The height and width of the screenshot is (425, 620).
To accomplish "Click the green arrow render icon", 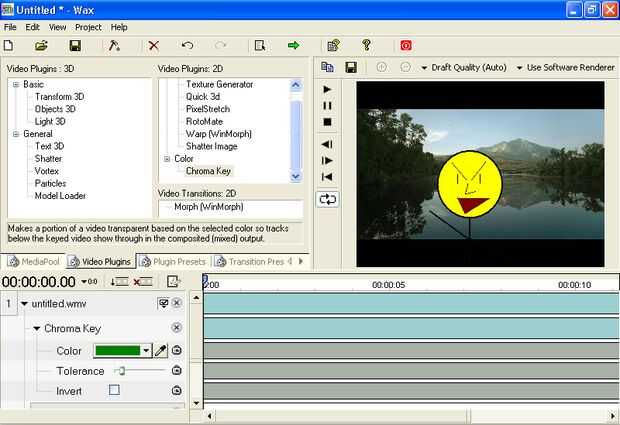I will click(293, 46).
